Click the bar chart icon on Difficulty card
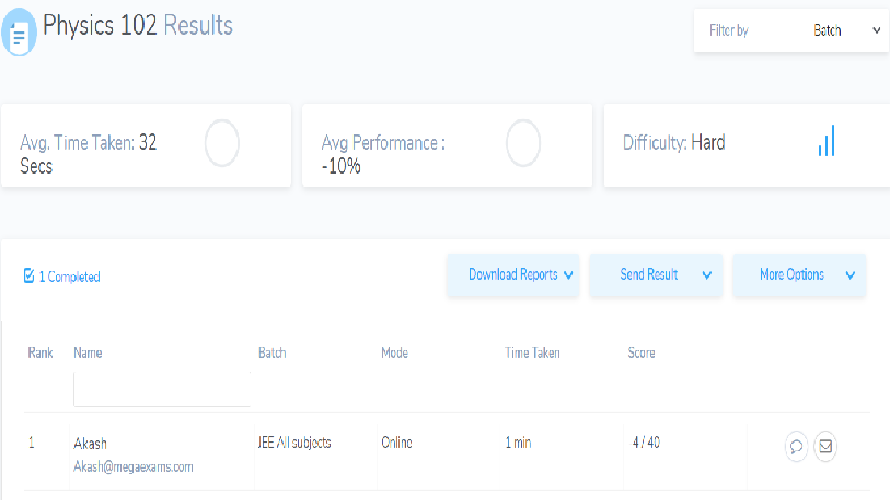Image resolution: width=890 pixels, height=500 pixels. tap(826, 141)
